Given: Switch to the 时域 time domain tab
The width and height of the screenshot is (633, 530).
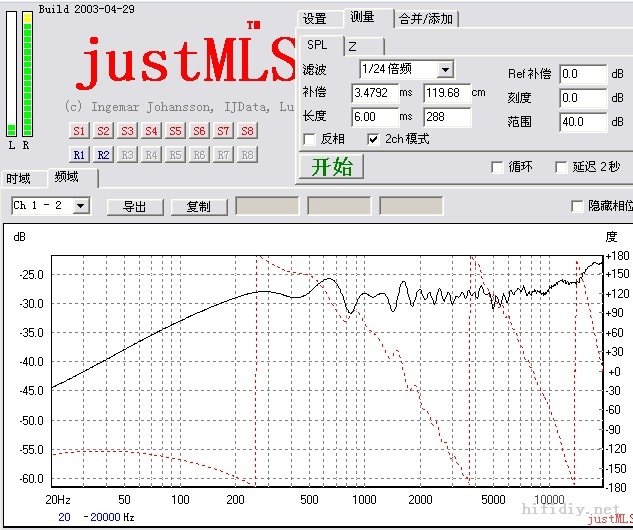Looking at the screenshot, I should (x=23, y=179).
